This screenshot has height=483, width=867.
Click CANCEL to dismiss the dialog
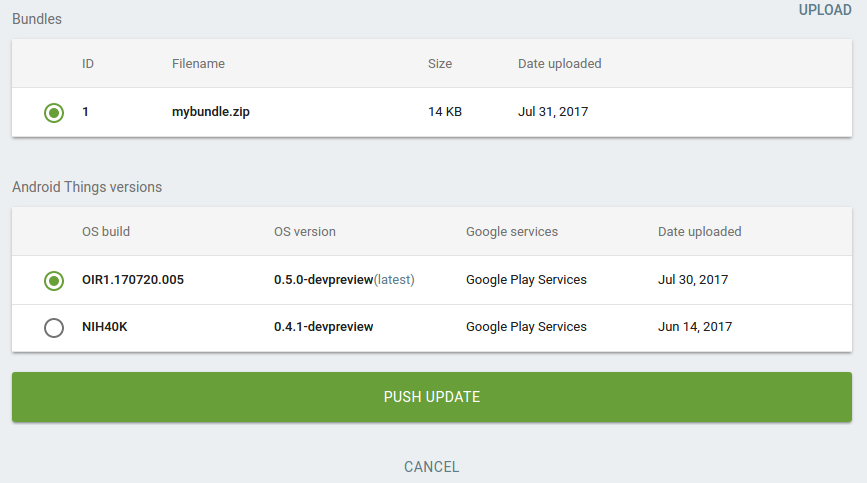[431, 467]
